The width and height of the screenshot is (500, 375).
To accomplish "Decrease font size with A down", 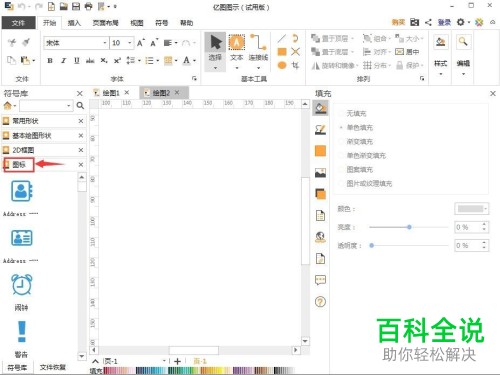I will pyautogui.click(x=154, y=43).
